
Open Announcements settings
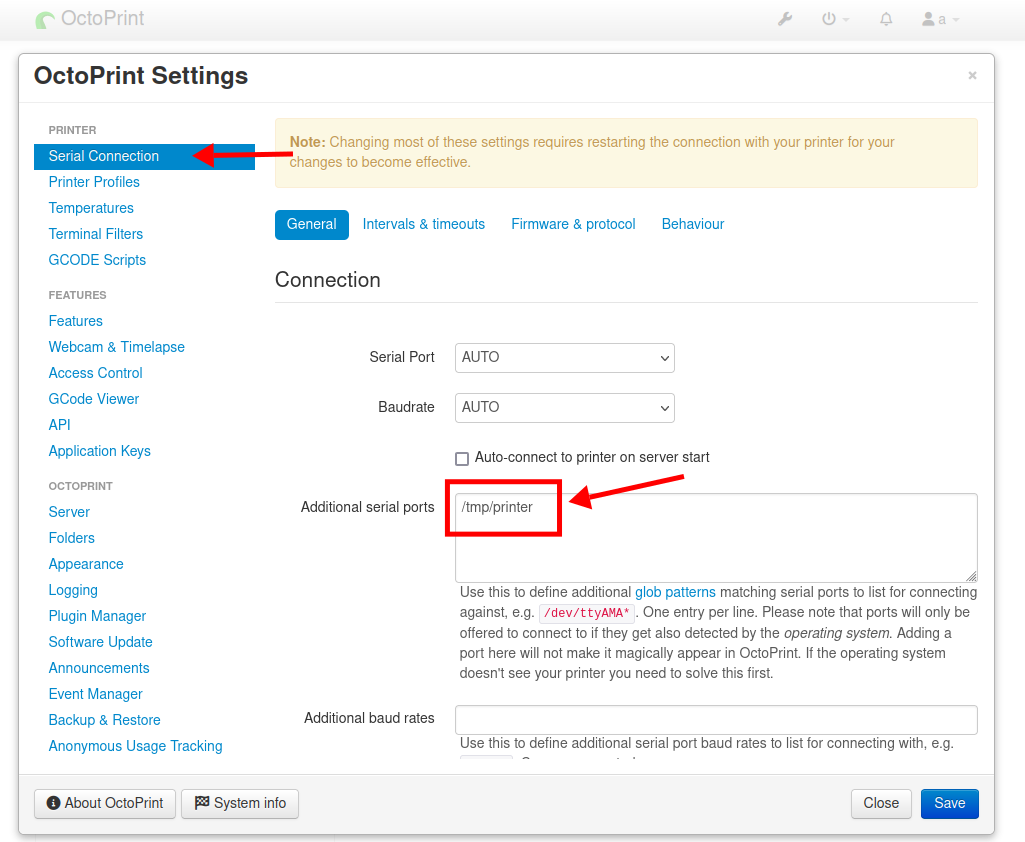[x=99, y=668]
